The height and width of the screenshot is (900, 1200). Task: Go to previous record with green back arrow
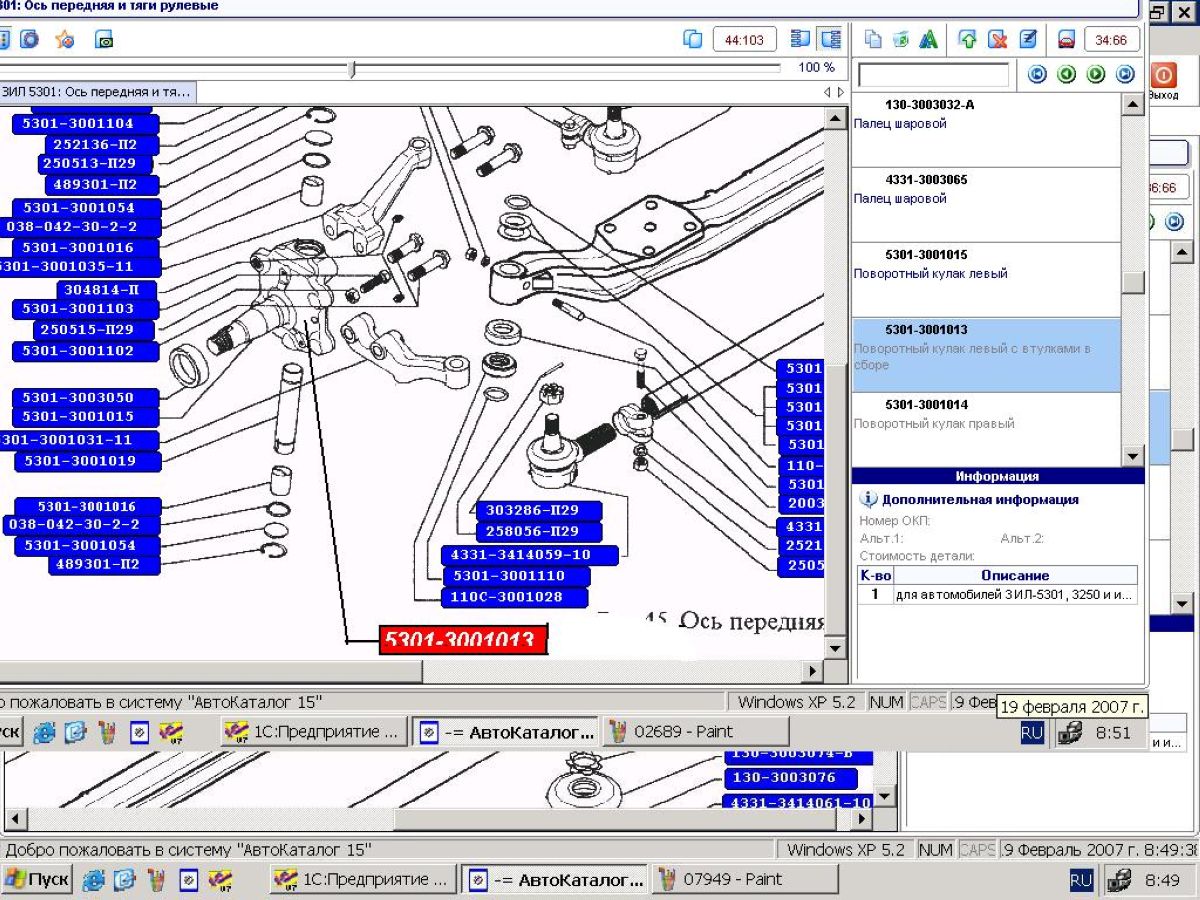(x=1067, y=74)
